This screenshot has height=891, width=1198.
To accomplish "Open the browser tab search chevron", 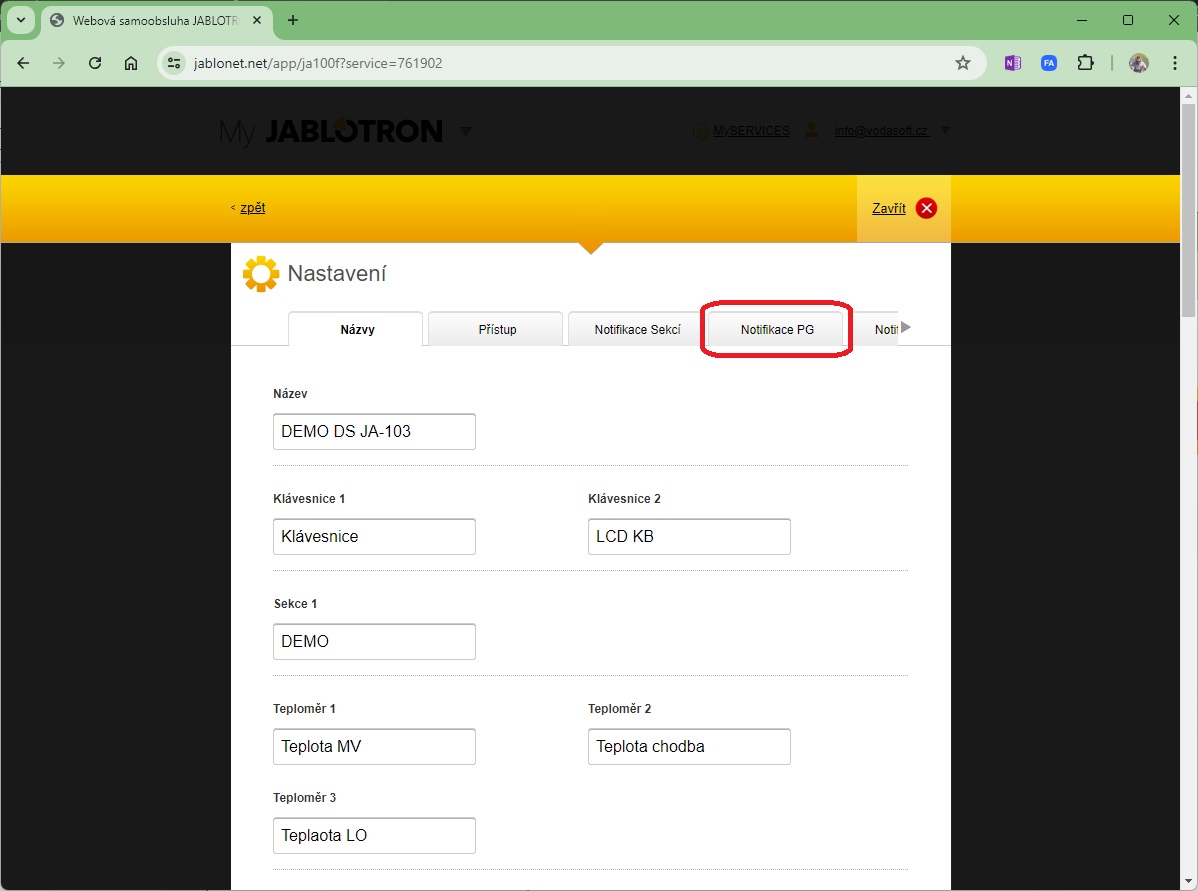I will pyautogui.click(x=19, y=20).
